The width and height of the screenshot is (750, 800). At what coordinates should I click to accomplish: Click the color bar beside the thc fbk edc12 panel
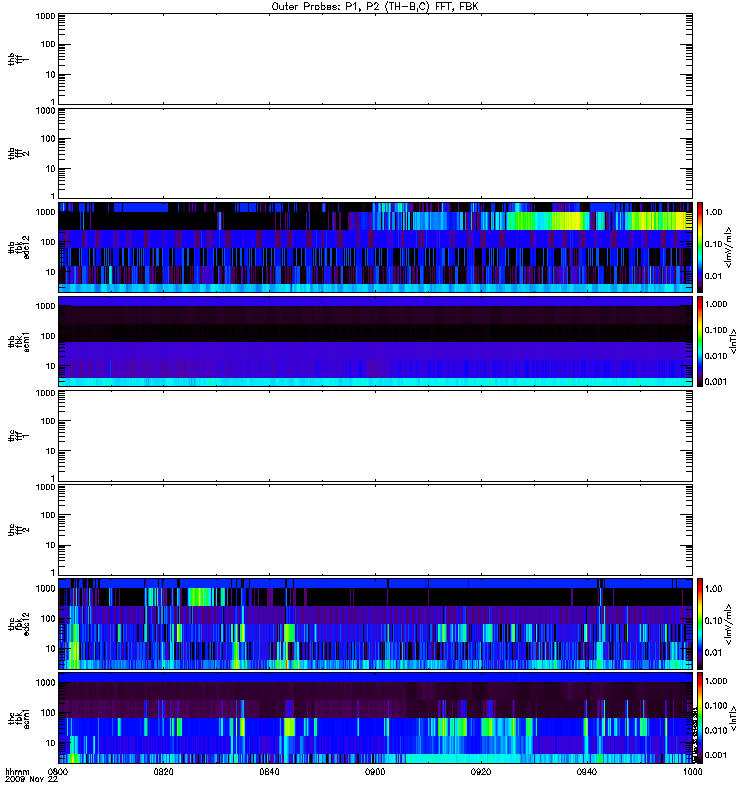700,624
